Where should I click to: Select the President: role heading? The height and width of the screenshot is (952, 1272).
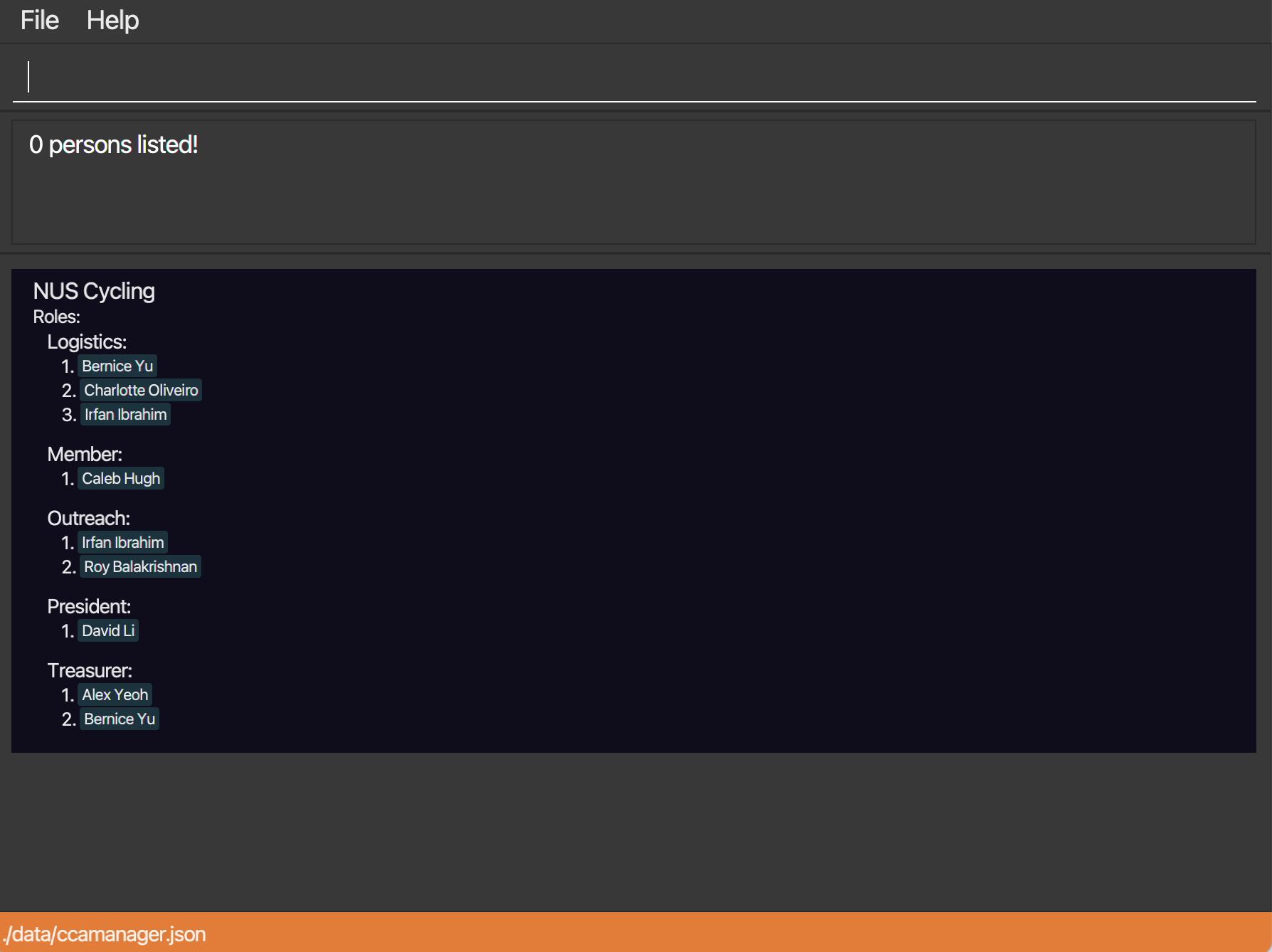89,607
